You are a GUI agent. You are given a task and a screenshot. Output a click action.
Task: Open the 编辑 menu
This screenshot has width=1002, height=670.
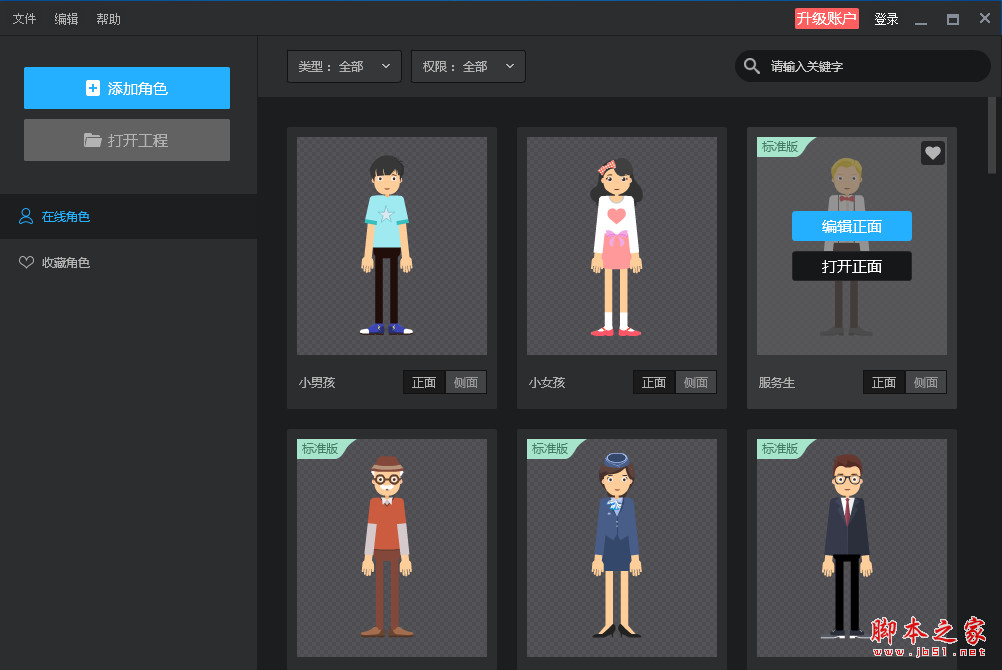[66, 19]
